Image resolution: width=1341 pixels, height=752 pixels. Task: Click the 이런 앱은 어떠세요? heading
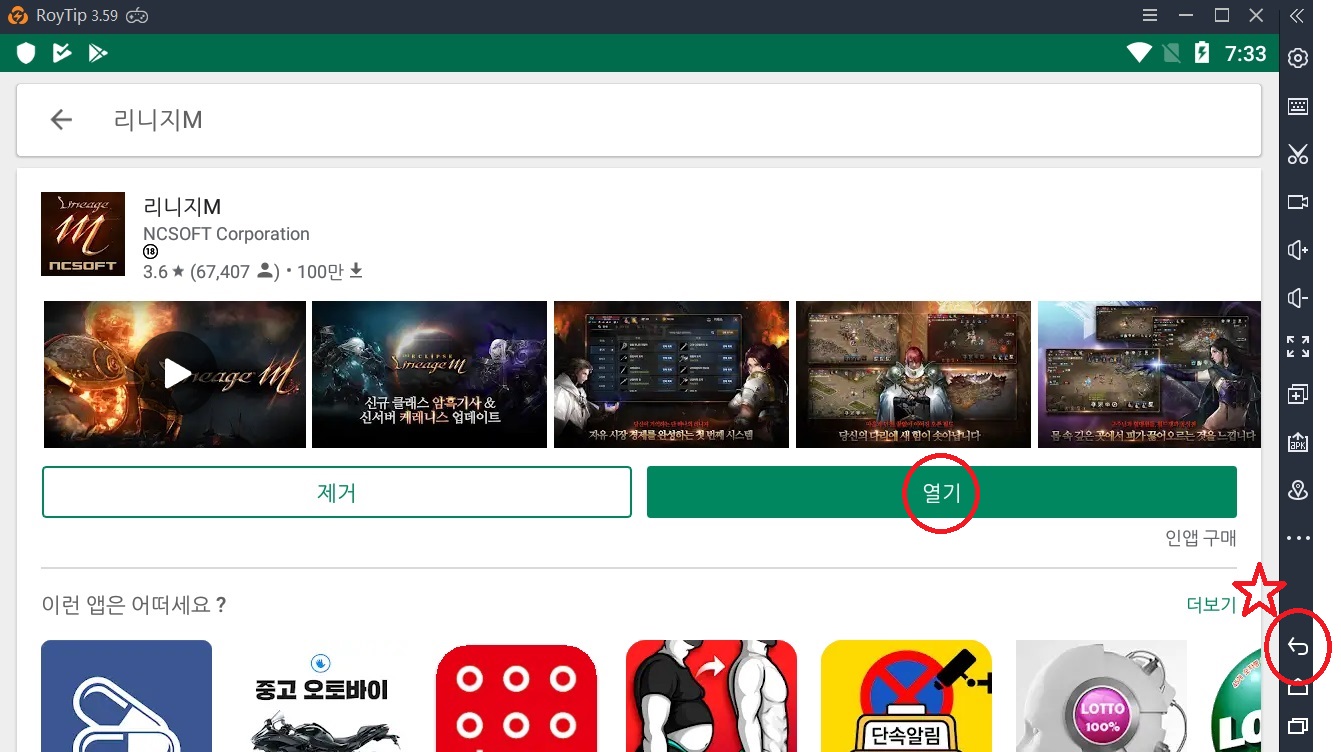[134, 605]
